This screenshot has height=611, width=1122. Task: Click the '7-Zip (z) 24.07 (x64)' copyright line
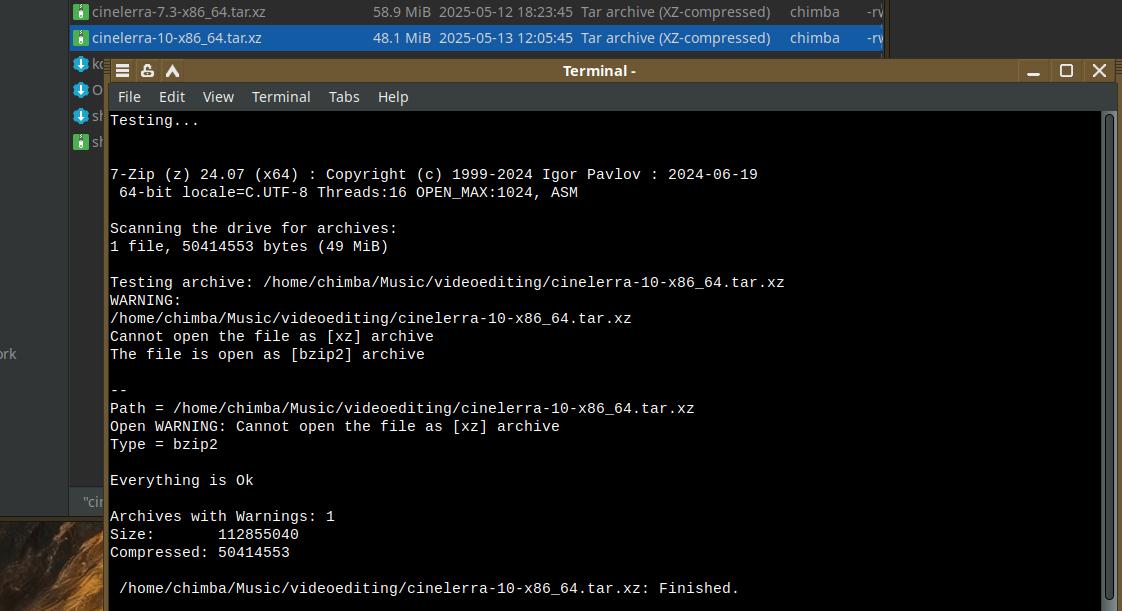pos(434,175)
